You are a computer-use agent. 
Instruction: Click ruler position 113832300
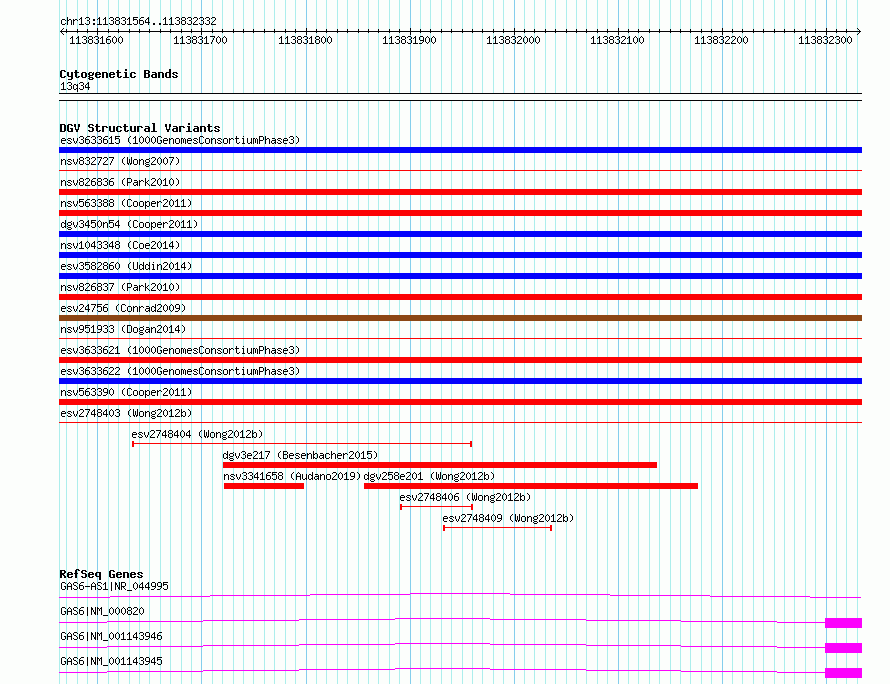click(825, 40)
